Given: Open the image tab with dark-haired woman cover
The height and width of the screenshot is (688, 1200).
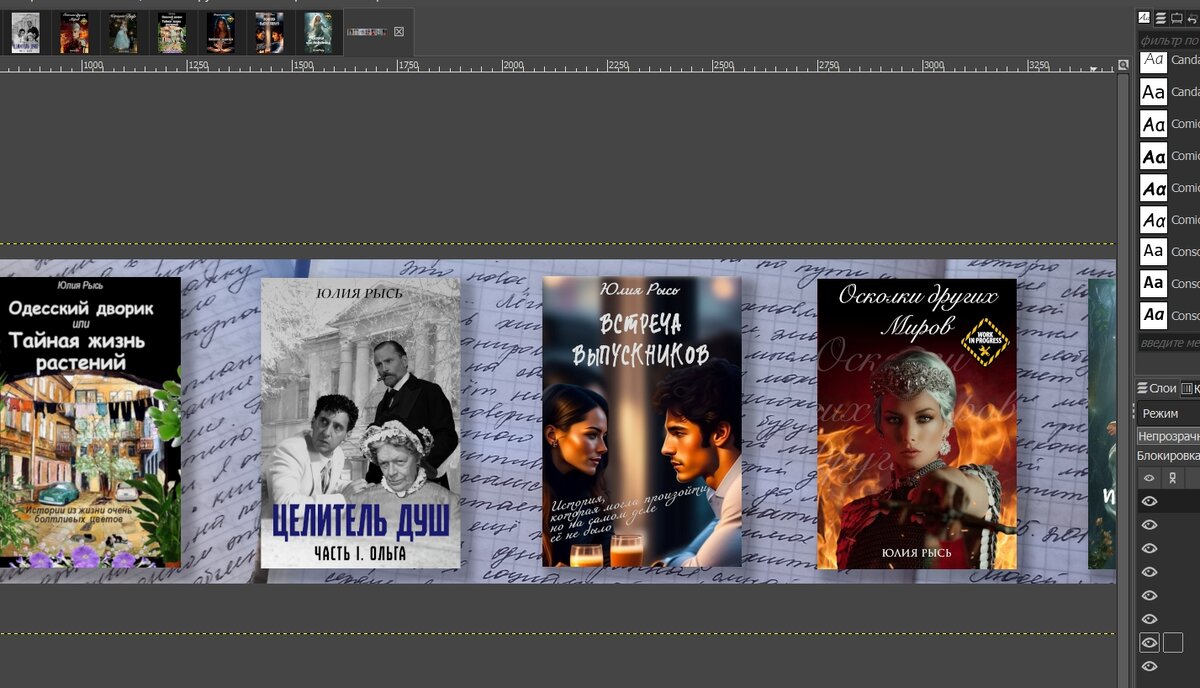Looking at the screenshot, I should coord(221,33).
